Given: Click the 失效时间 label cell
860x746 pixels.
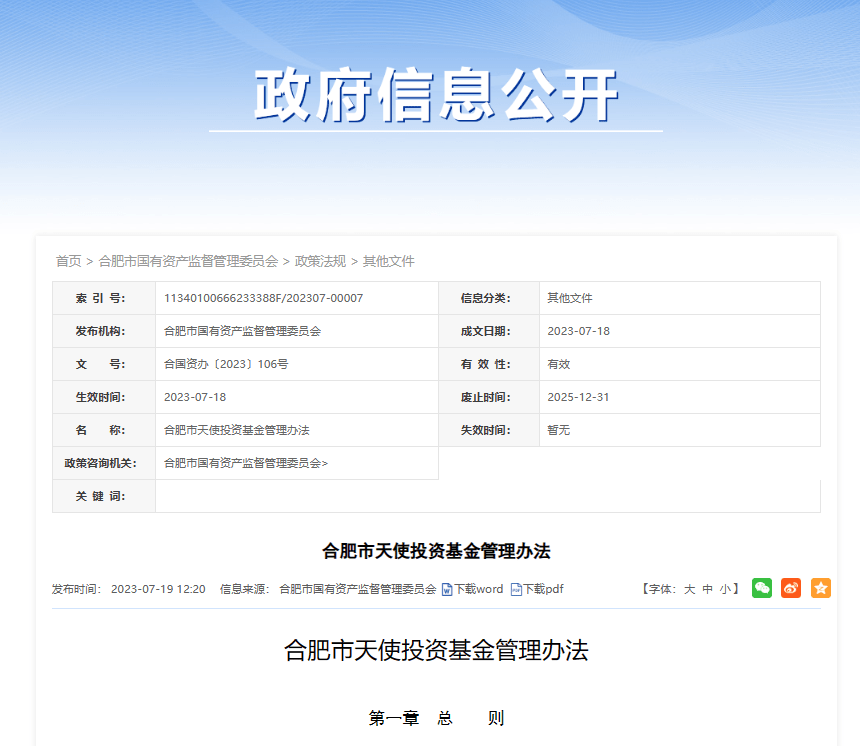Looking at the screenshot, I should [489, 430].
